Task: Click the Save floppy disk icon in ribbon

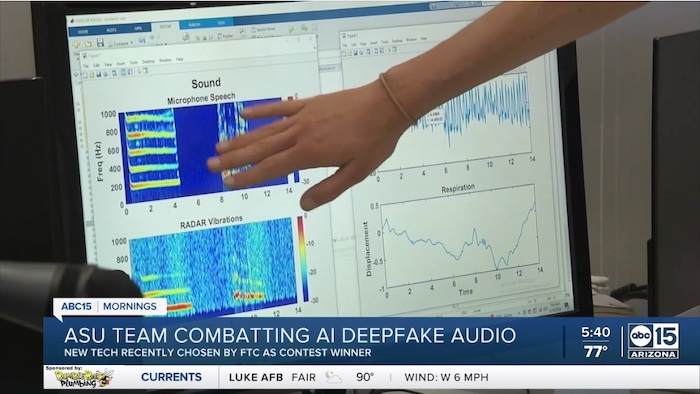Action: point(100,42)
